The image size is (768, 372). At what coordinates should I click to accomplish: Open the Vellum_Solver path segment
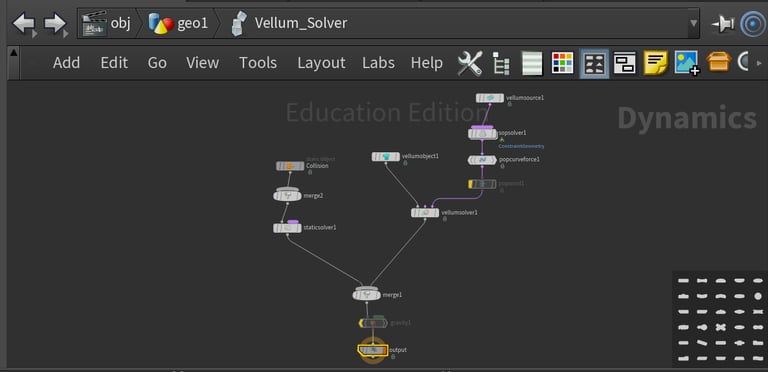[x=289, y=23]
